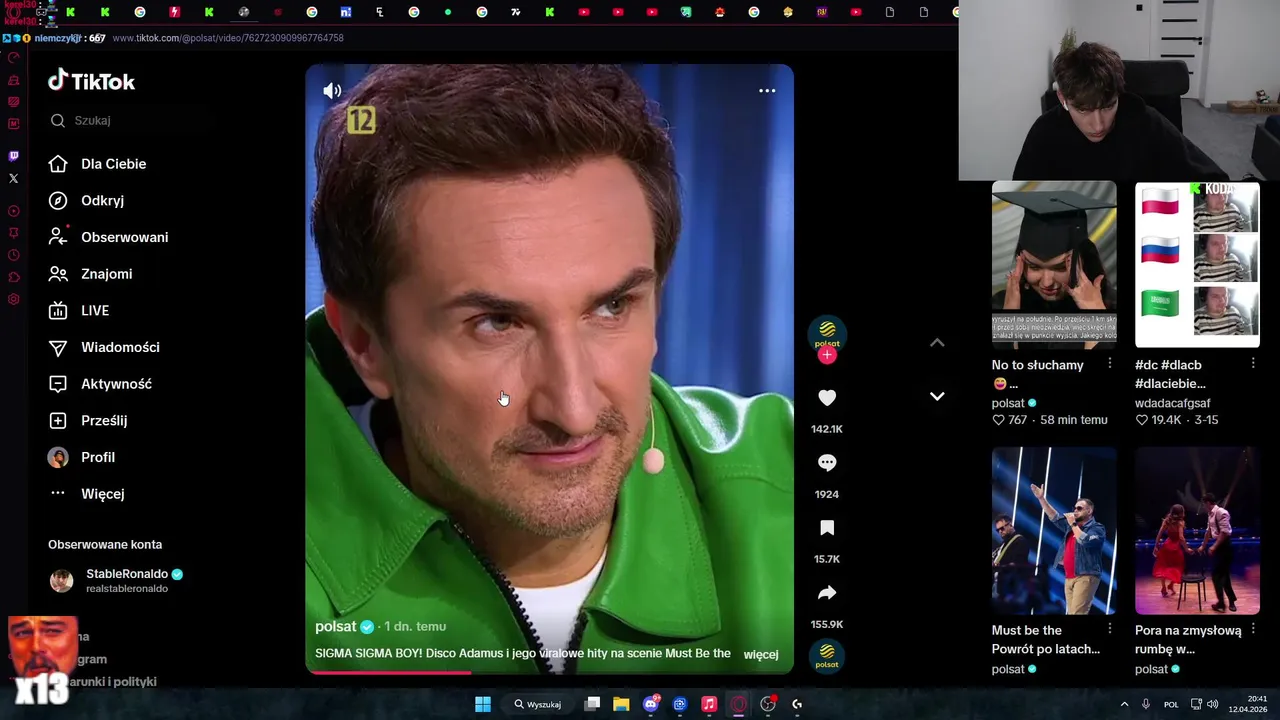The height and width of the screenshot is (720, 1280).
Task: Bookmark the video with the save icon
Action: pyautogui.click(x=827, y=528)
